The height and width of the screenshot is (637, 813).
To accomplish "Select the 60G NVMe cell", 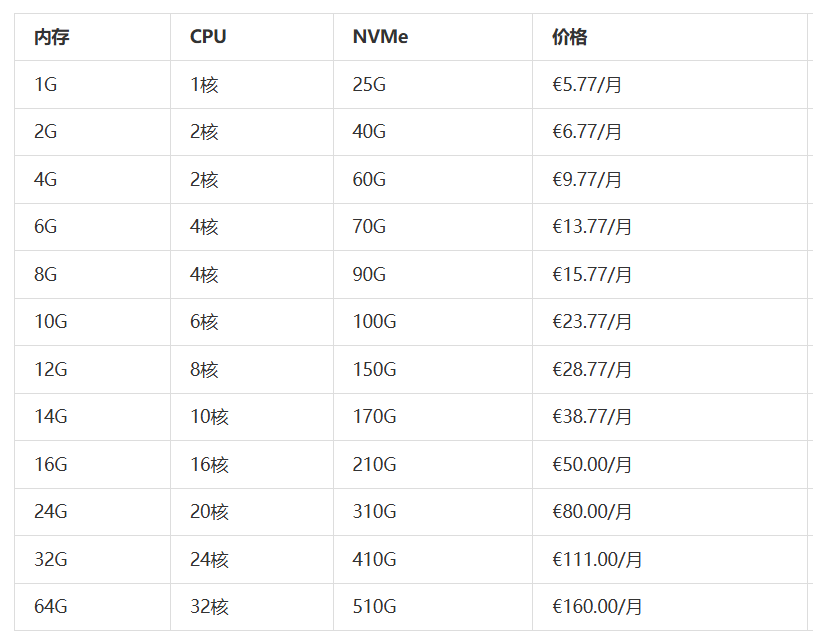I will [369, 180].
